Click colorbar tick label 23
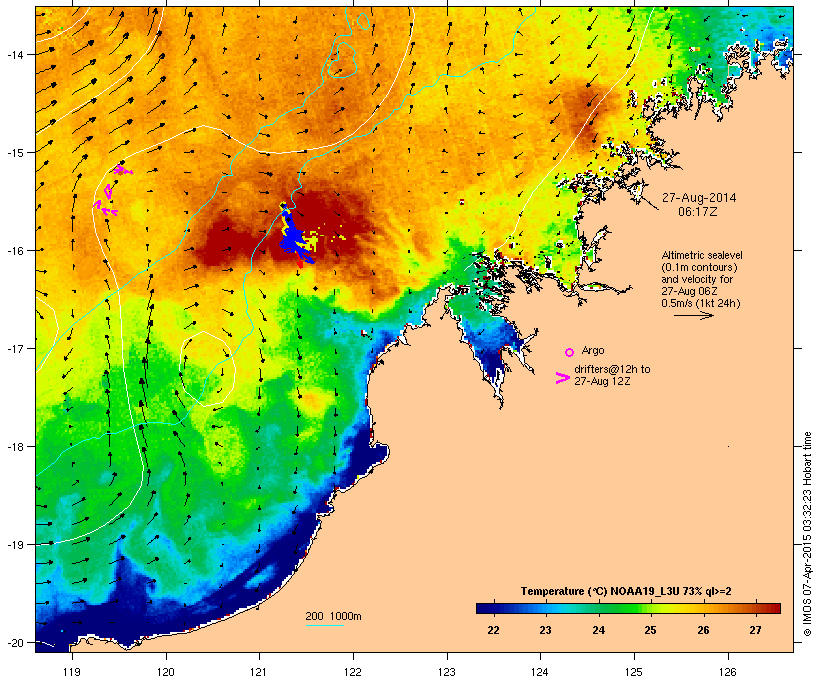This screenshot has height=680, width=820. click(545, 630)
